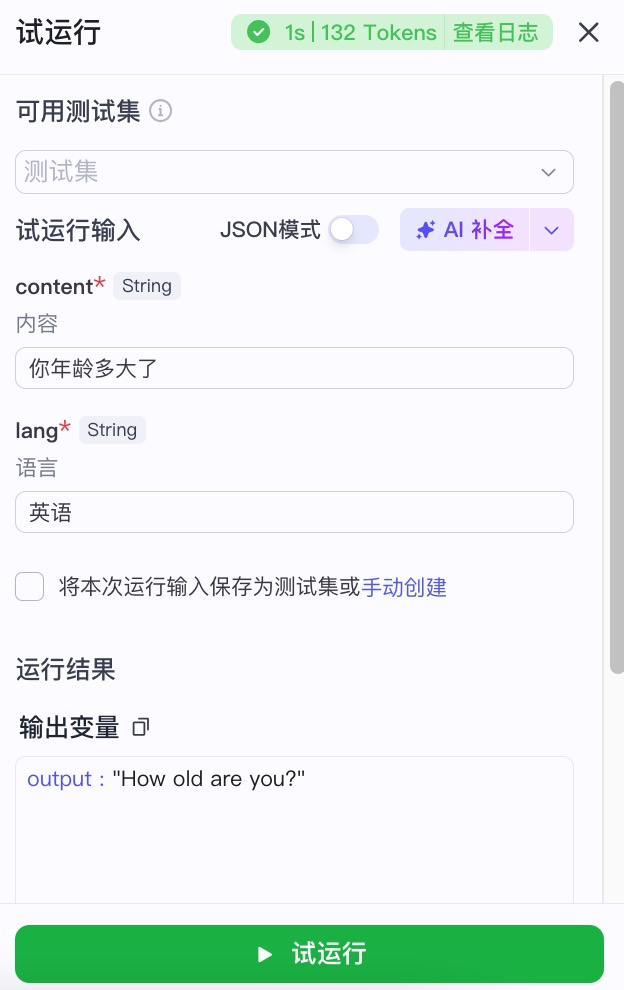
Task: Click the info icon next to 可用测试集
Action: [x=160, y=111]
